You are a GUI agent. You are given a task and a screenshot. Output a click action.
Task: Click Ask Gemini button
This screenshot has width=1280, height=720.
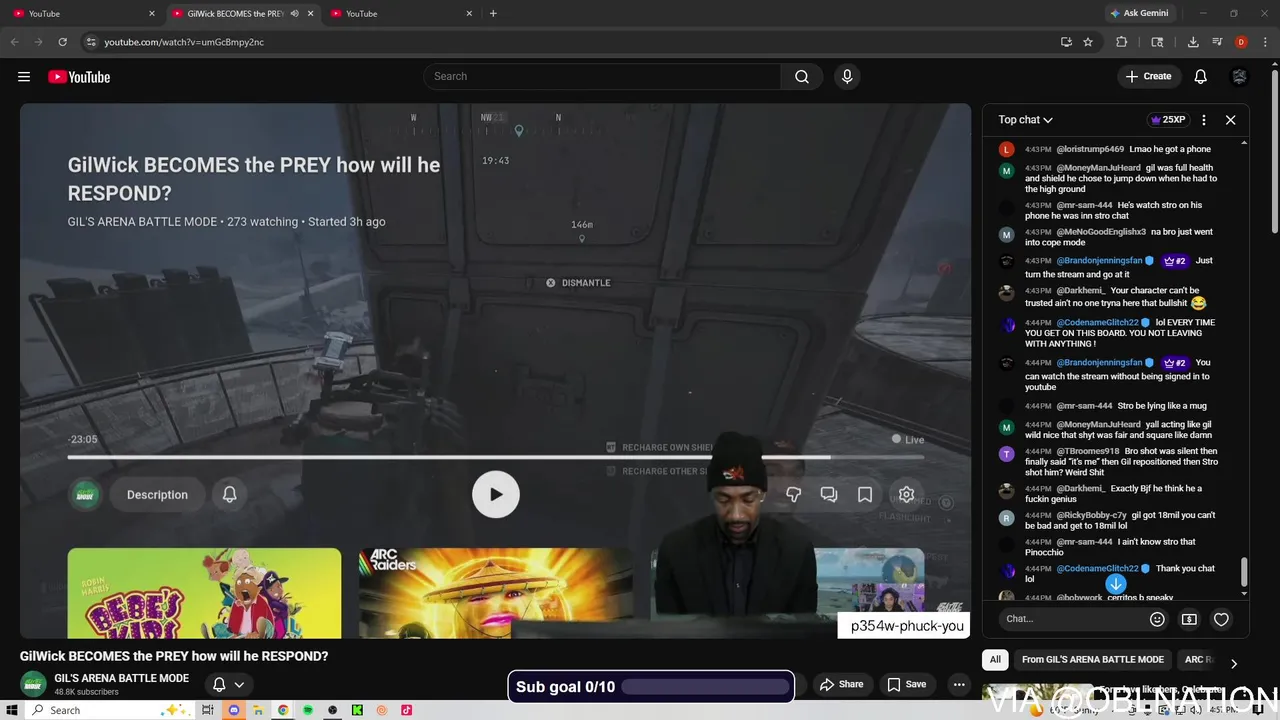1139,14
